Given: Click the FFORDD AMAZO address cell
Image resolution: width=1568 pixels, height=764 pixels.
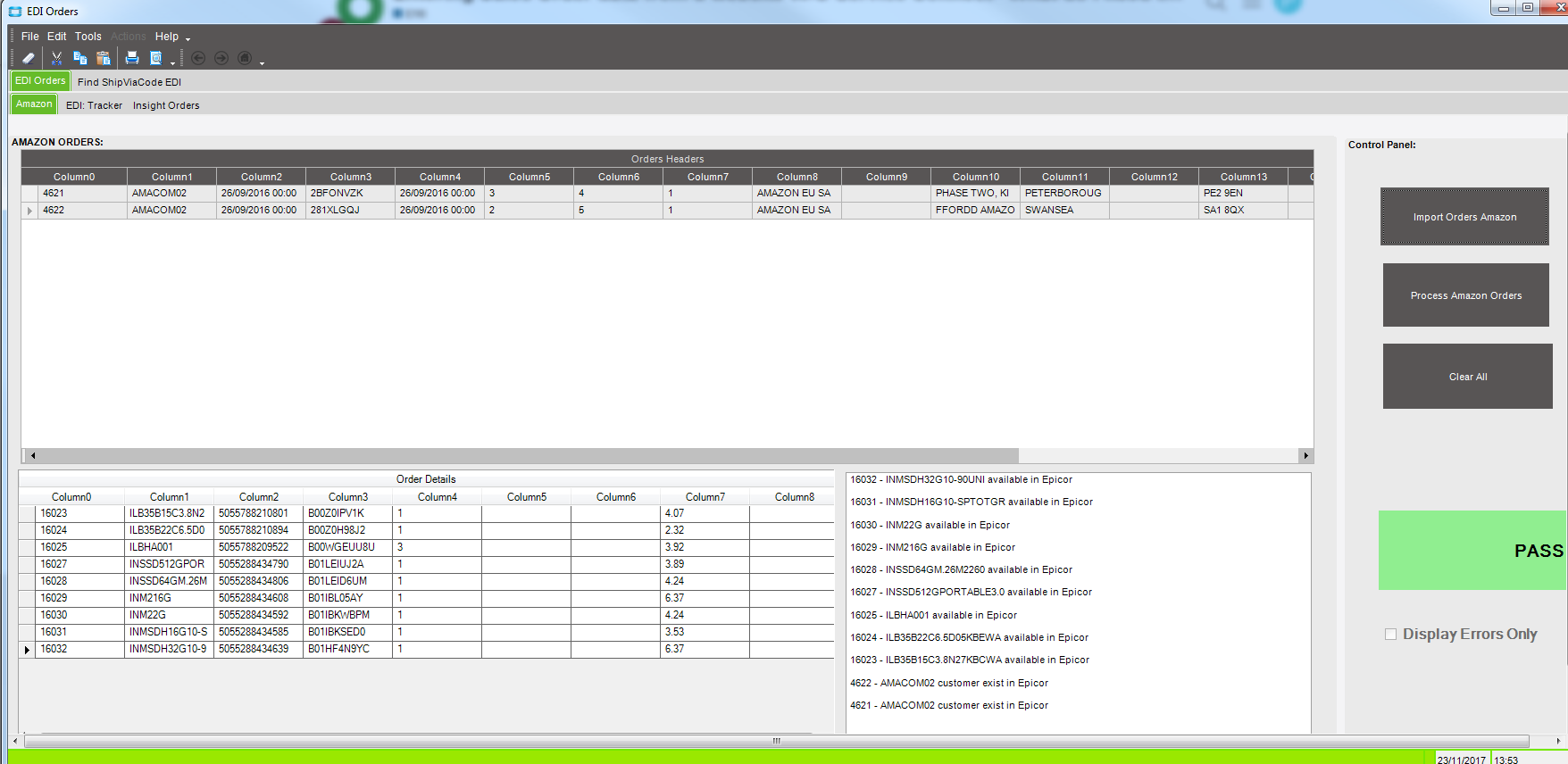Looking at the screenshot, I should [976, 211].
